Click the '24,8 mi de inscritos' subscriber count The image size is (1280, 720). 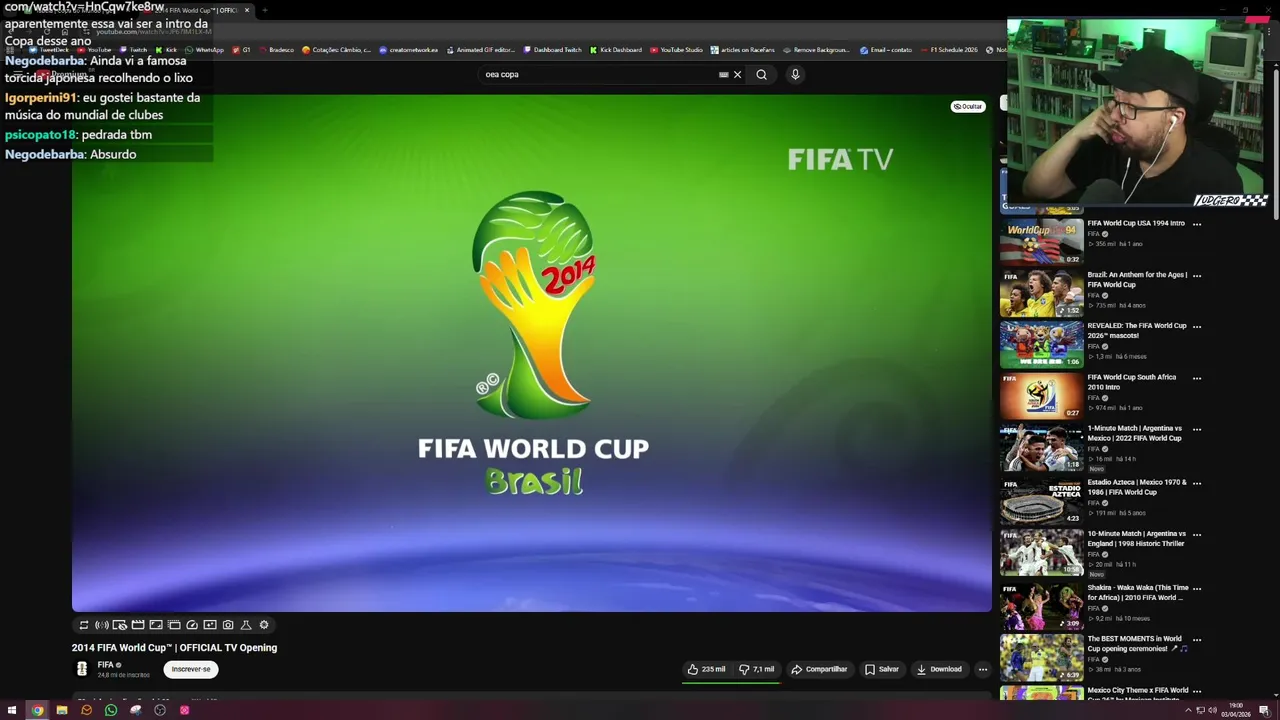(x=123, y=675)
